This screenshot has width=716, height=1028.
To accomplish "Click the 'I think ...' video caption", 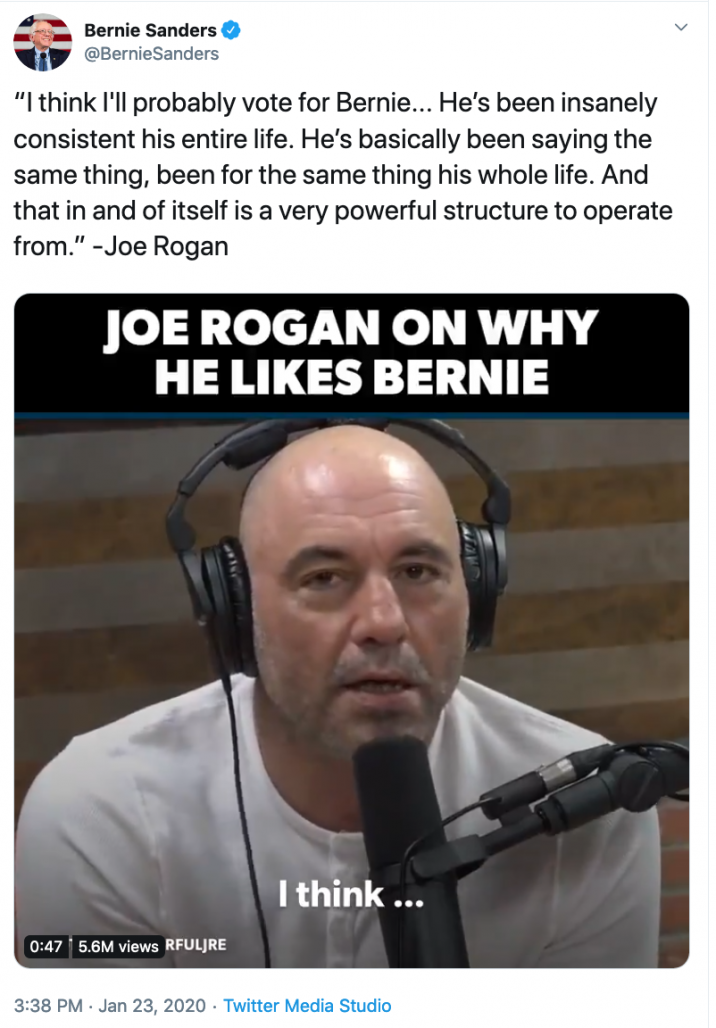I will [x=351, y=894].
